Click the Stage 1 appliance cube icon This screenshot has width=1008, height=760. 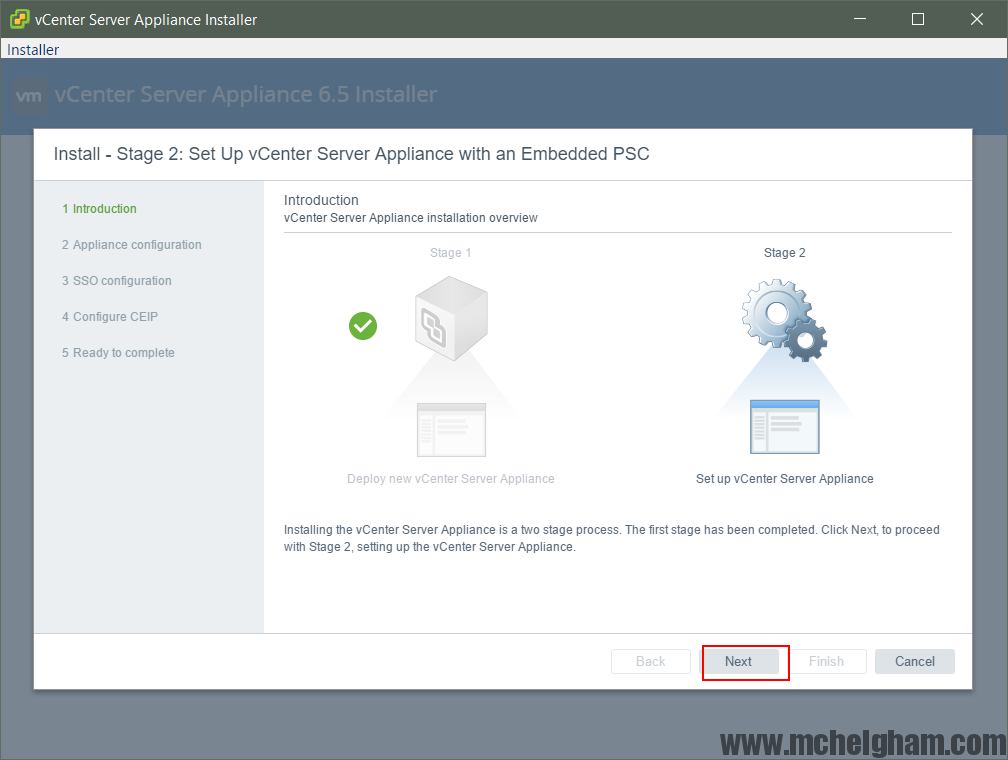click(451, 318)
